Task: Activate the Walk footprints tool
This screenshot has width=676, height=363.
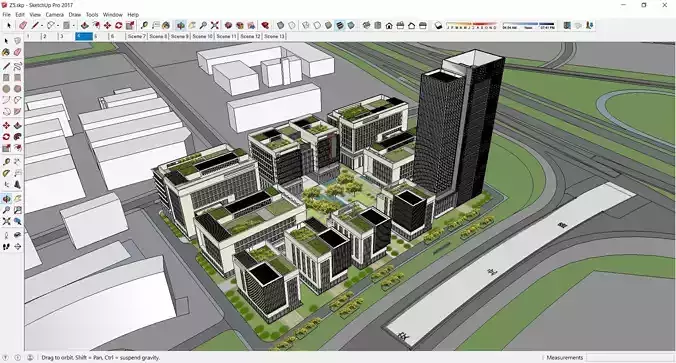Action: pyautogui.click(x=6, y=247)
